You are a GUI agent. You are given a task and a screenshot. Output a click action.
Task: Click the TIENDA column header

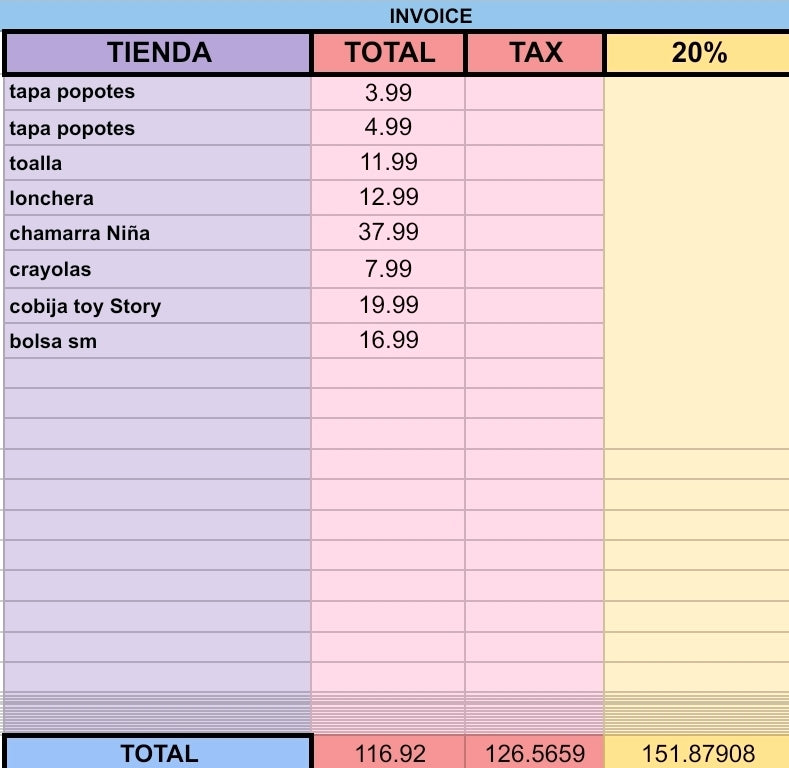[157, 52]
